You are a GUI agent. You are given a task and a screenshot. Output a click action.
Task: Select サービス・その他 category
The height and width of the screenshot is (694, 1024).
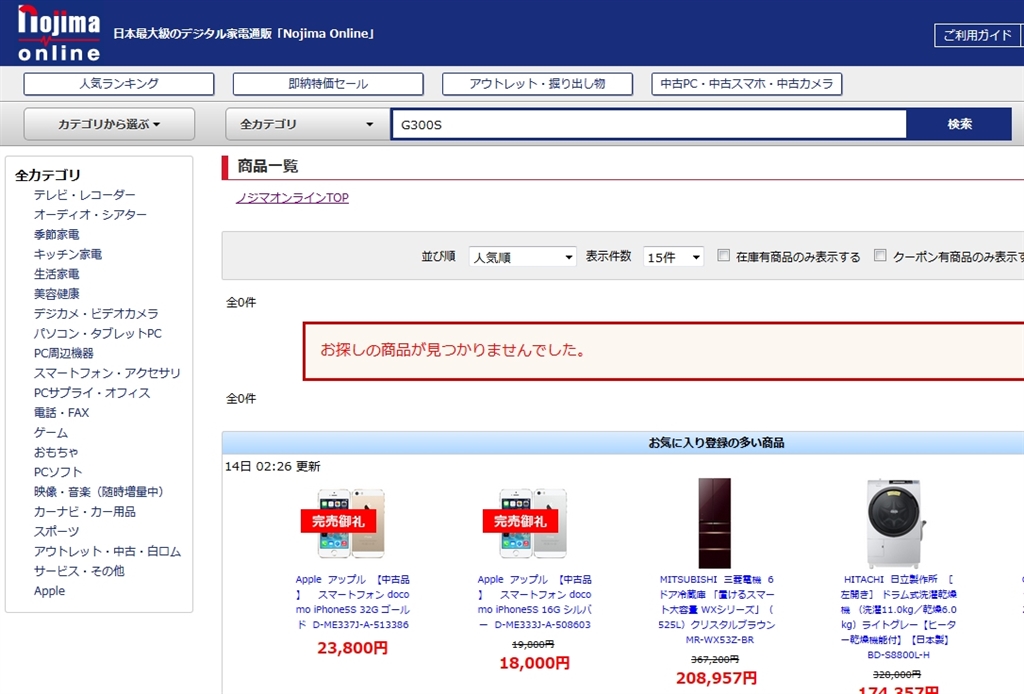pos(79,571)
